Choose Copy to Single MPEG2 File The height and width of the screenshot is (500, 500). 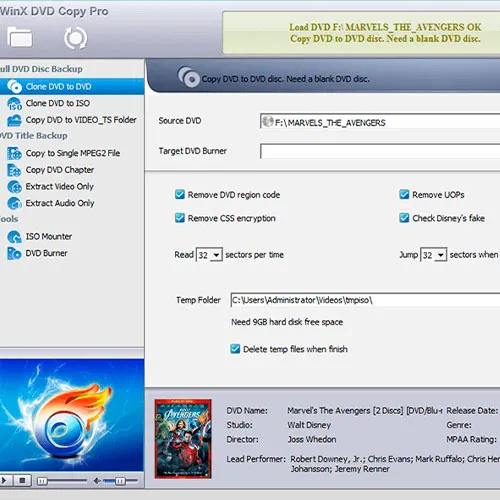72,153
